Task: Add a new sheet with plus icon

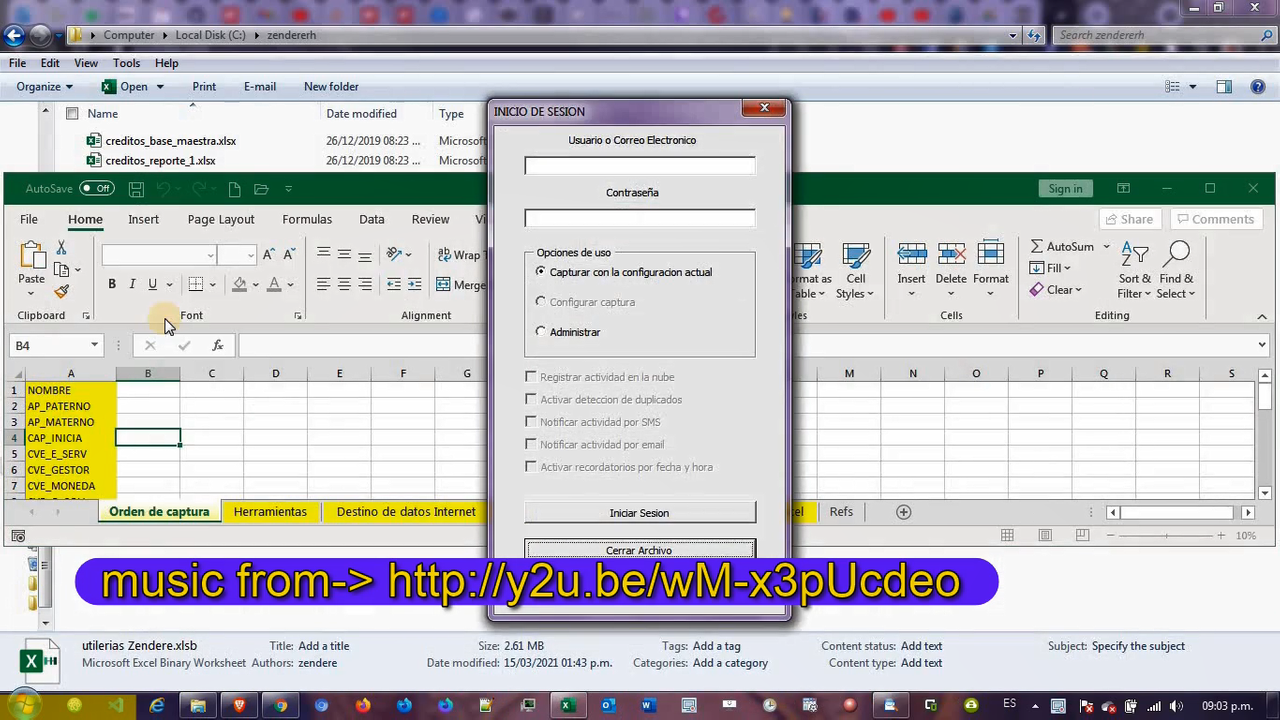Action: pos(903,512)
